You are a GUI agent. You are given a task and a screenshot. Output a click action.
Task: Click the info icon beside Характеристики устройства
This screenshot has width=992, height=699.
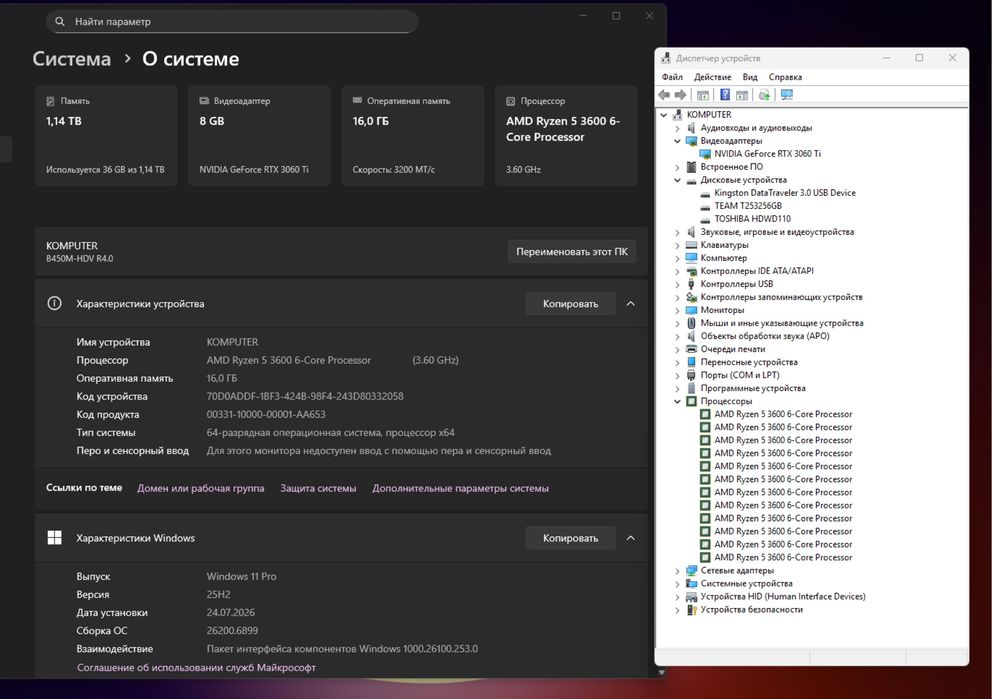click(x=54, y=304)
